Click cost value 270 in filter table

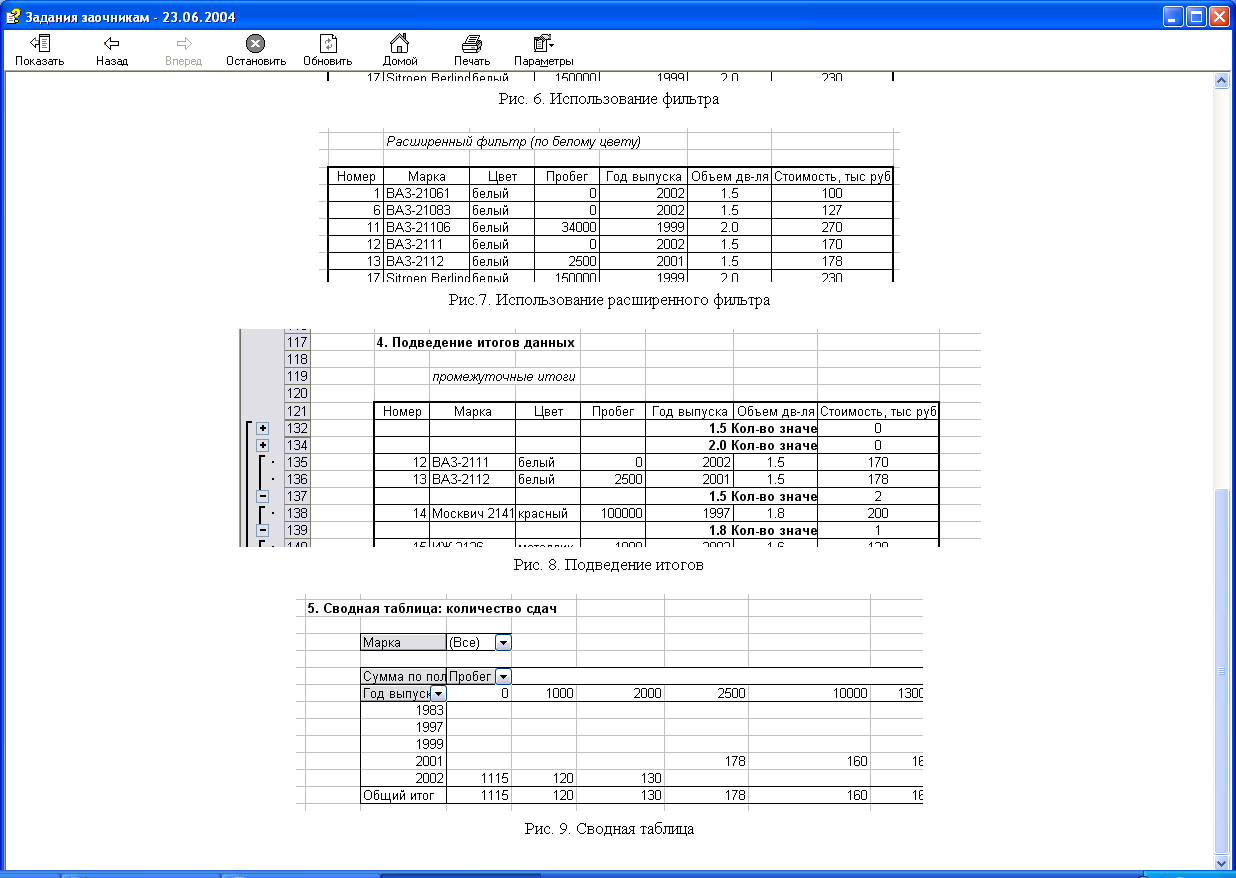tap(831, 227)
